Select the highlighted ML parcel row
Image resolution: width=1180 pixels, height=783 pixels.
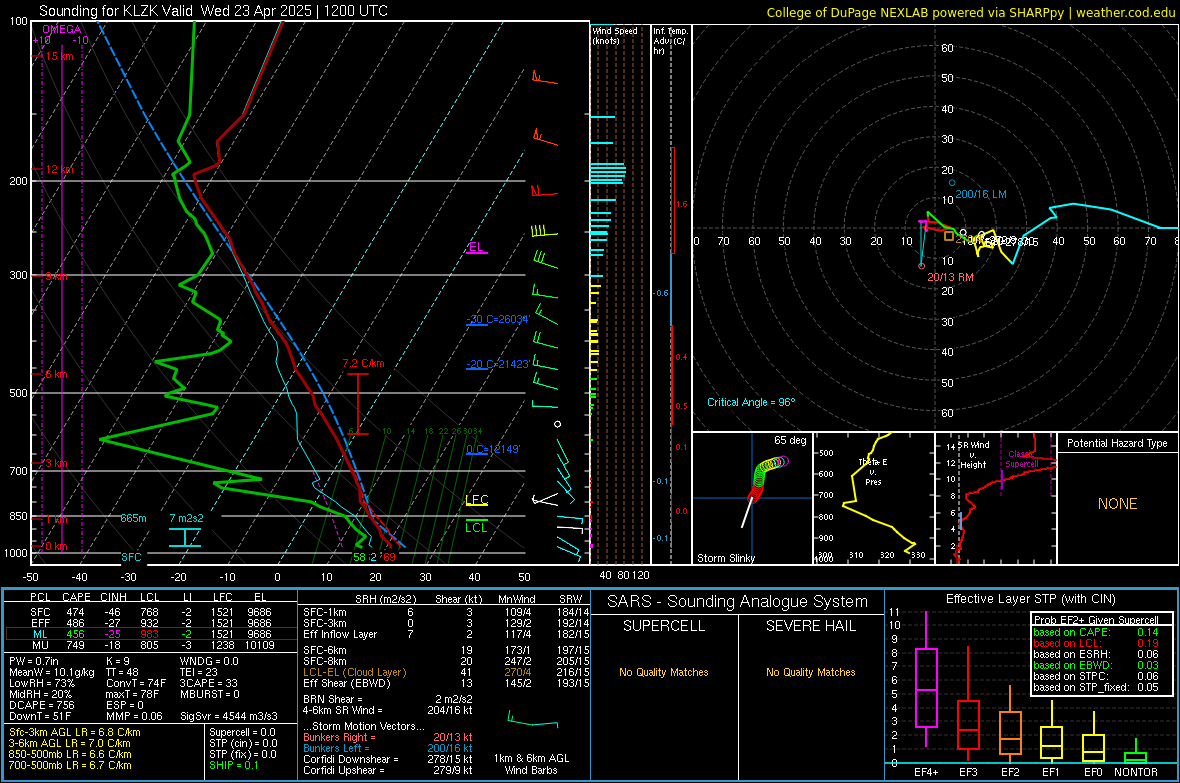[x=151, y=634]
